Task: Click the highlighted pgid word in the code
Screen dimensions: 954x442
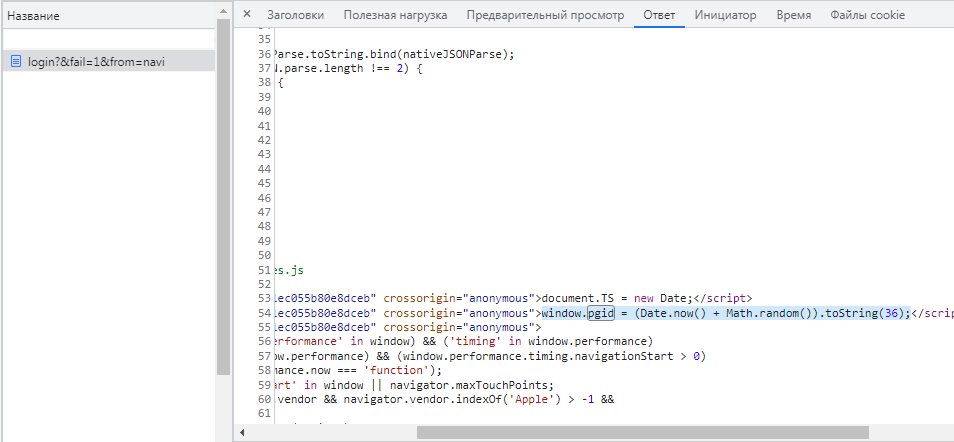Action: click(x=600, y=313)
